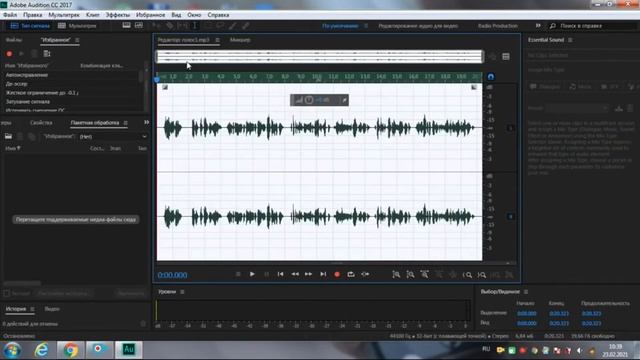Open the Мультитрек menu
This screenshot has width=640, height=360.
point(64,15)
